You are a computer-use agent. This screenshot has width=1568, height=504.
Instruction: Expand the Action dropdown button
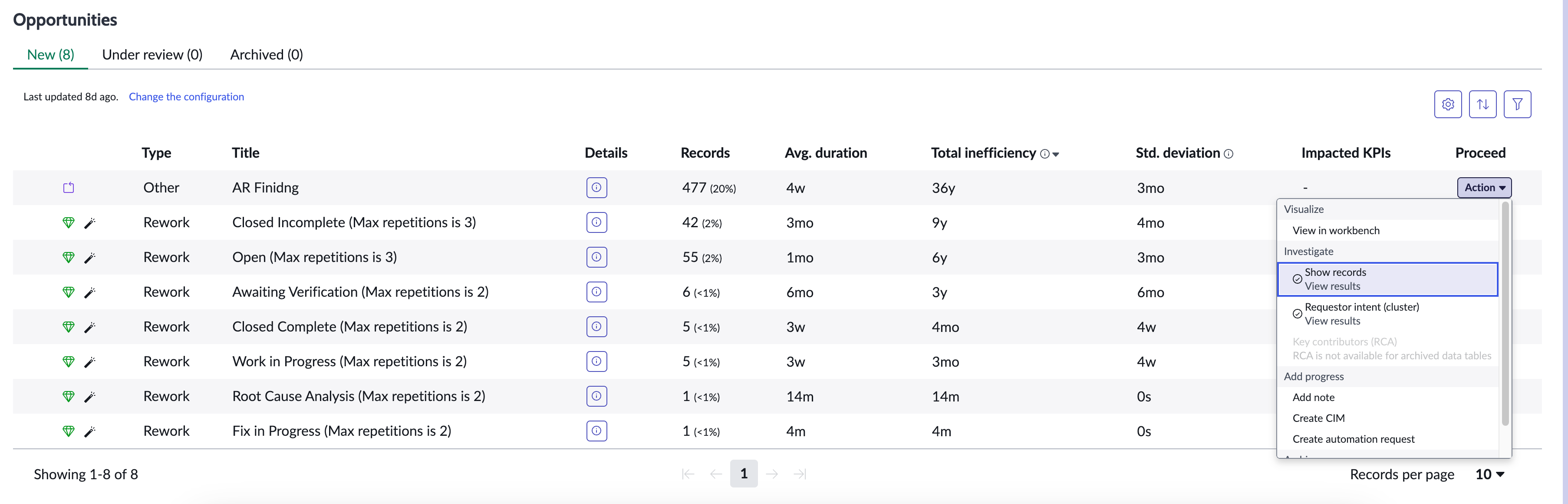1484,188
